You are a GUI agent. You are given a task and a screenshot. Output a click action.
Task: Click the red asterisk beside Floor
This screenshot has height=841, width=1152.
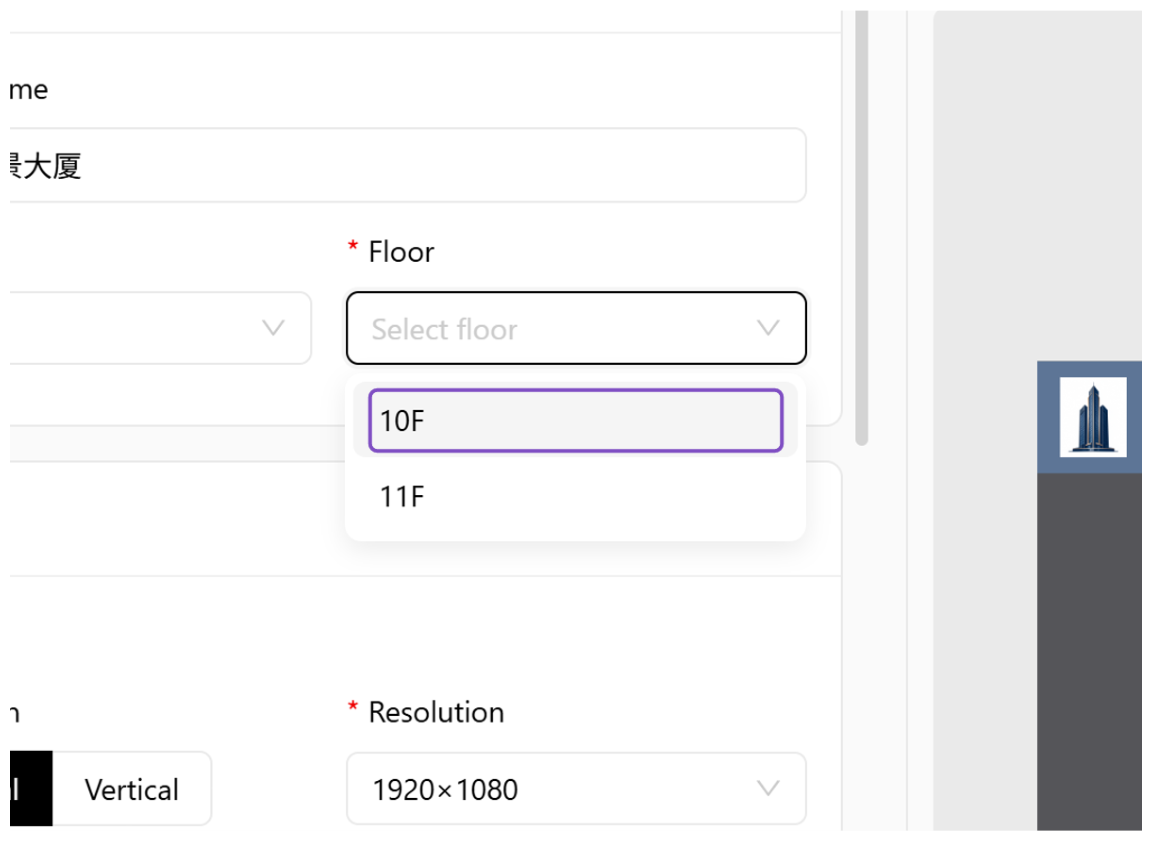click(353, 247)
